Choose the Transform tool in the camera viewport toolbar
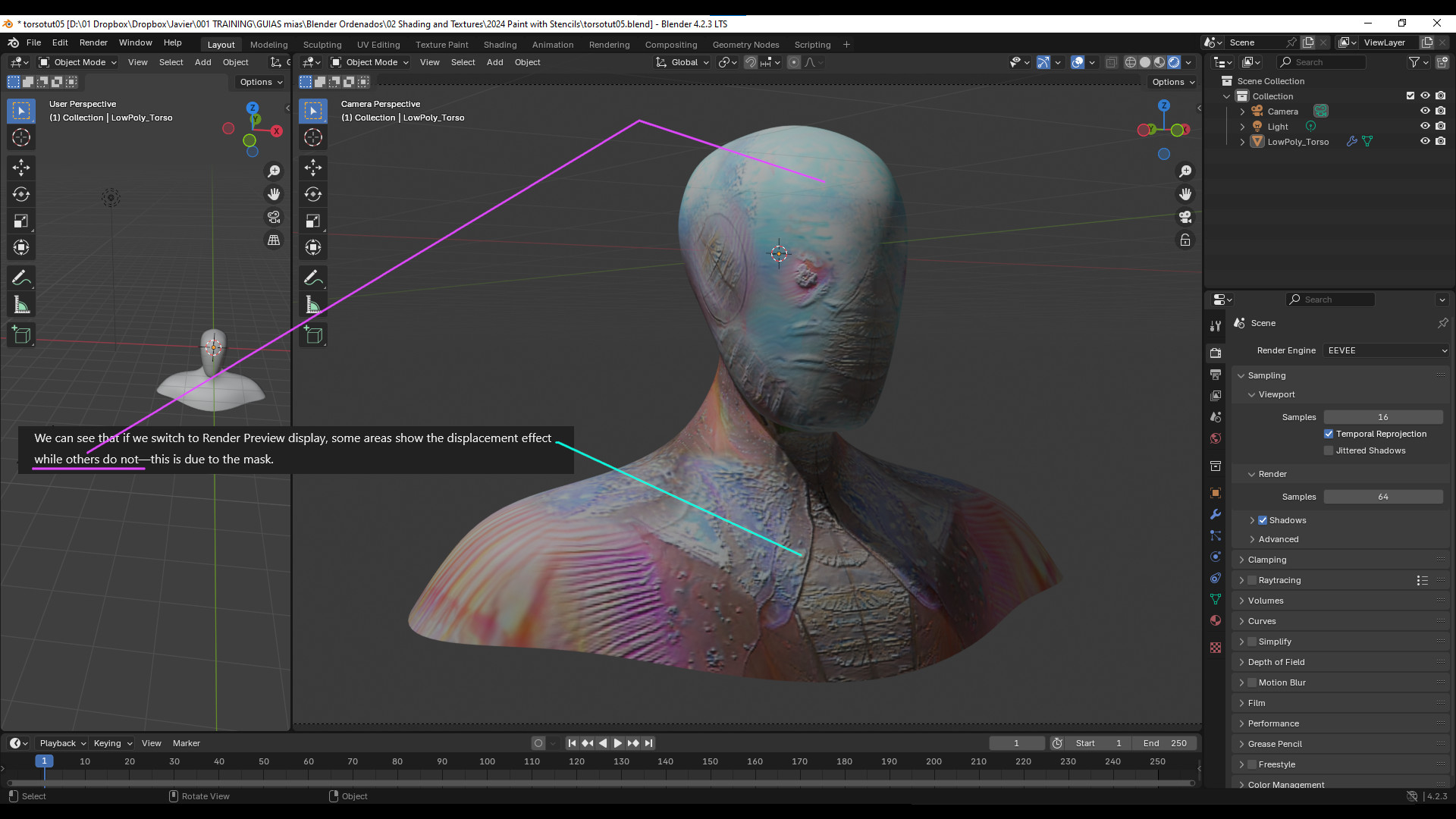The width and height of the screenshot is (1456, 819). point(313,247)
